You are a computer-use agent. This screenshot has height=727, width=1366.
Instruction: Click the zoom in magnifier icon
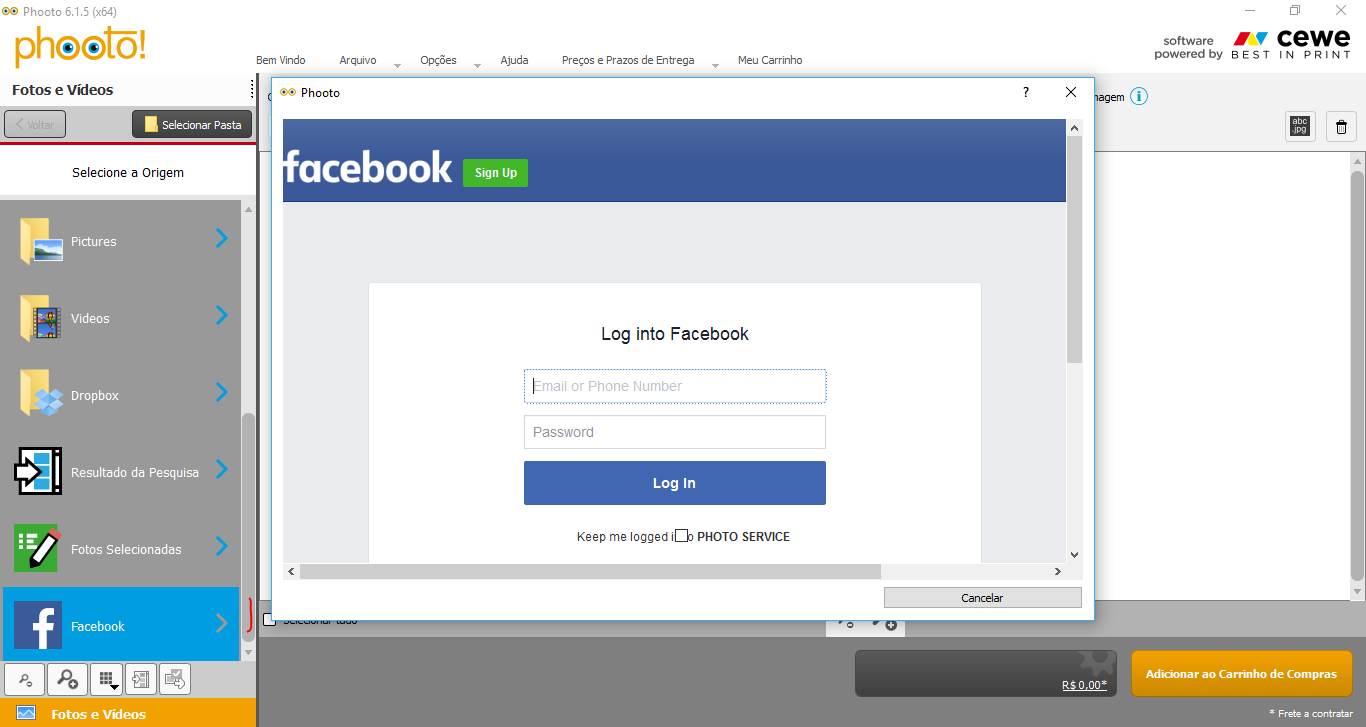coord(67,679)
